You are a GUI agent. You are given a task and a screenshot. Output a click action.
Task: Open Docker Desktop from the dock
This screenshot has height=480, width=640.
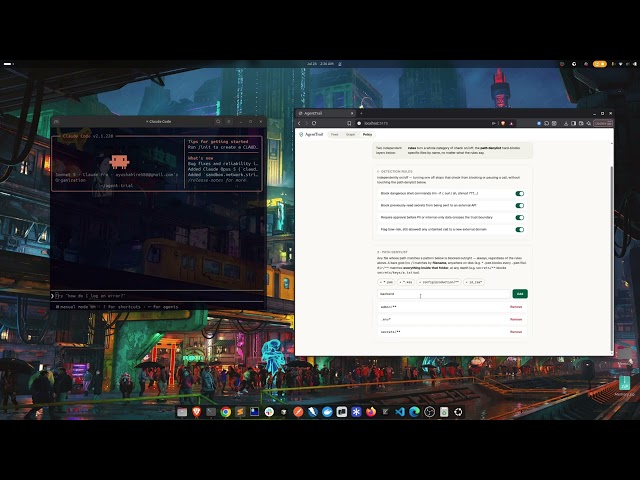(327, 412)
